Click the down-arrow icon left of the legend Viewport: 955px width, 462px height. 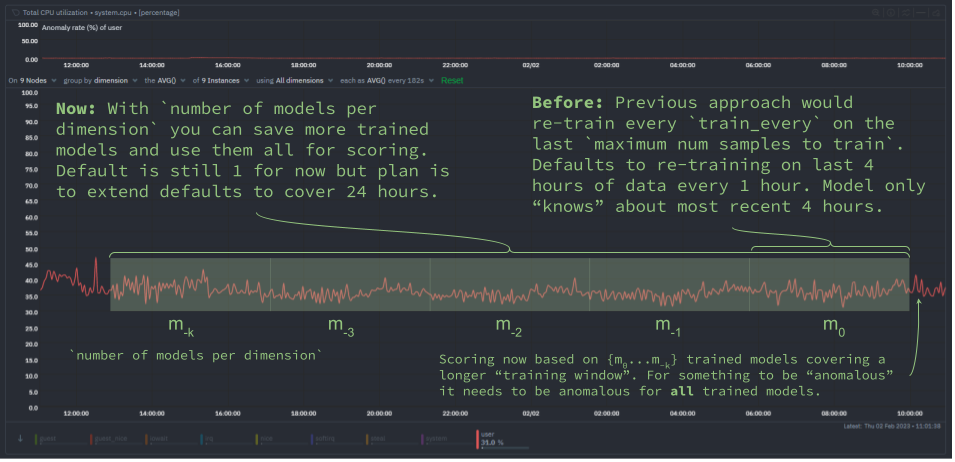click(20, 437)
